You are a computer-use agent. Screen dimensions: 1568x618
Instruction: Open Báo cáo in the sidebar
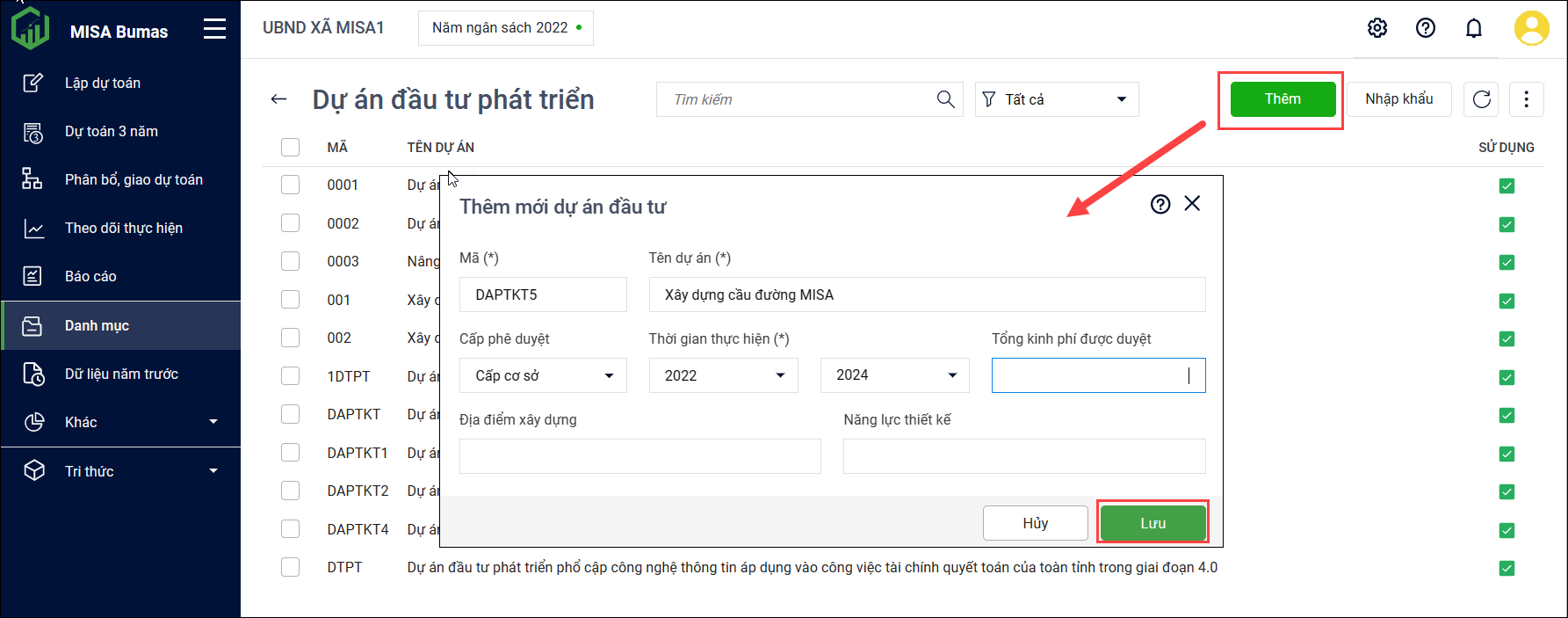pyautogui.click(x=90, y=276)
